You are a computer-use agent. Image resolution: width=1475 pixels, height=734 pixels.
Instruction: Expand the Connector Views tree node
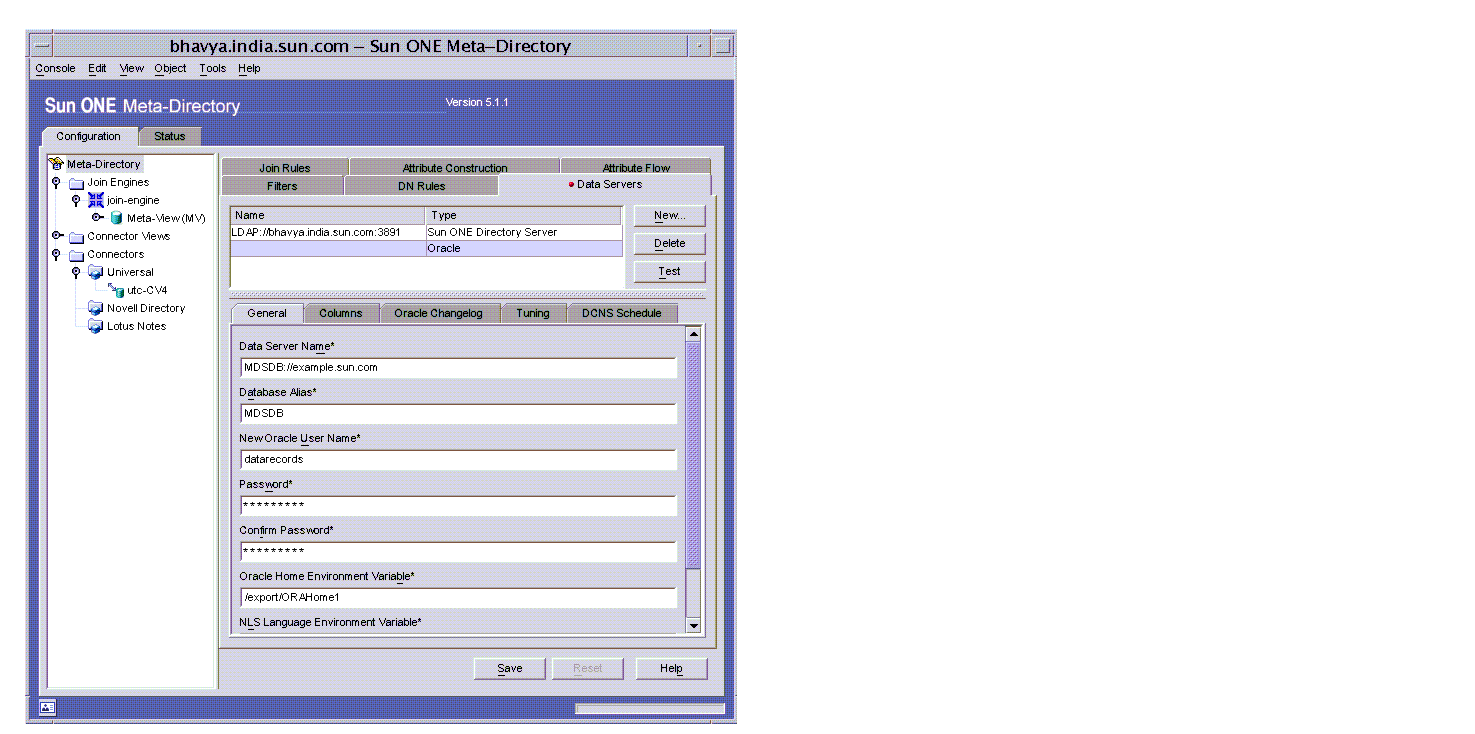tap(58, 236)
